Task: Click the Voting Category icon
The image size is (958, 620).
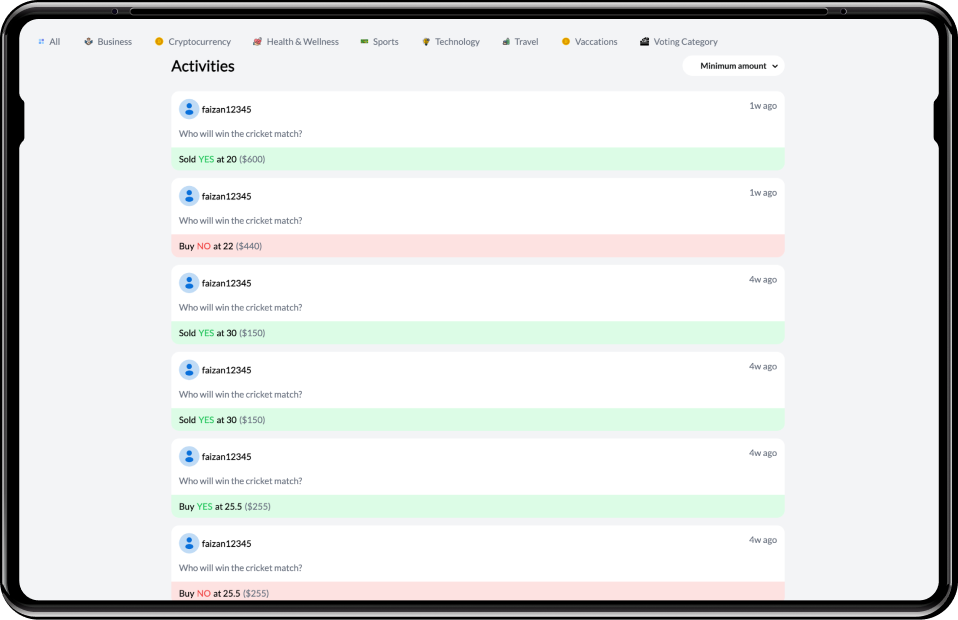Action: point(644,42)
